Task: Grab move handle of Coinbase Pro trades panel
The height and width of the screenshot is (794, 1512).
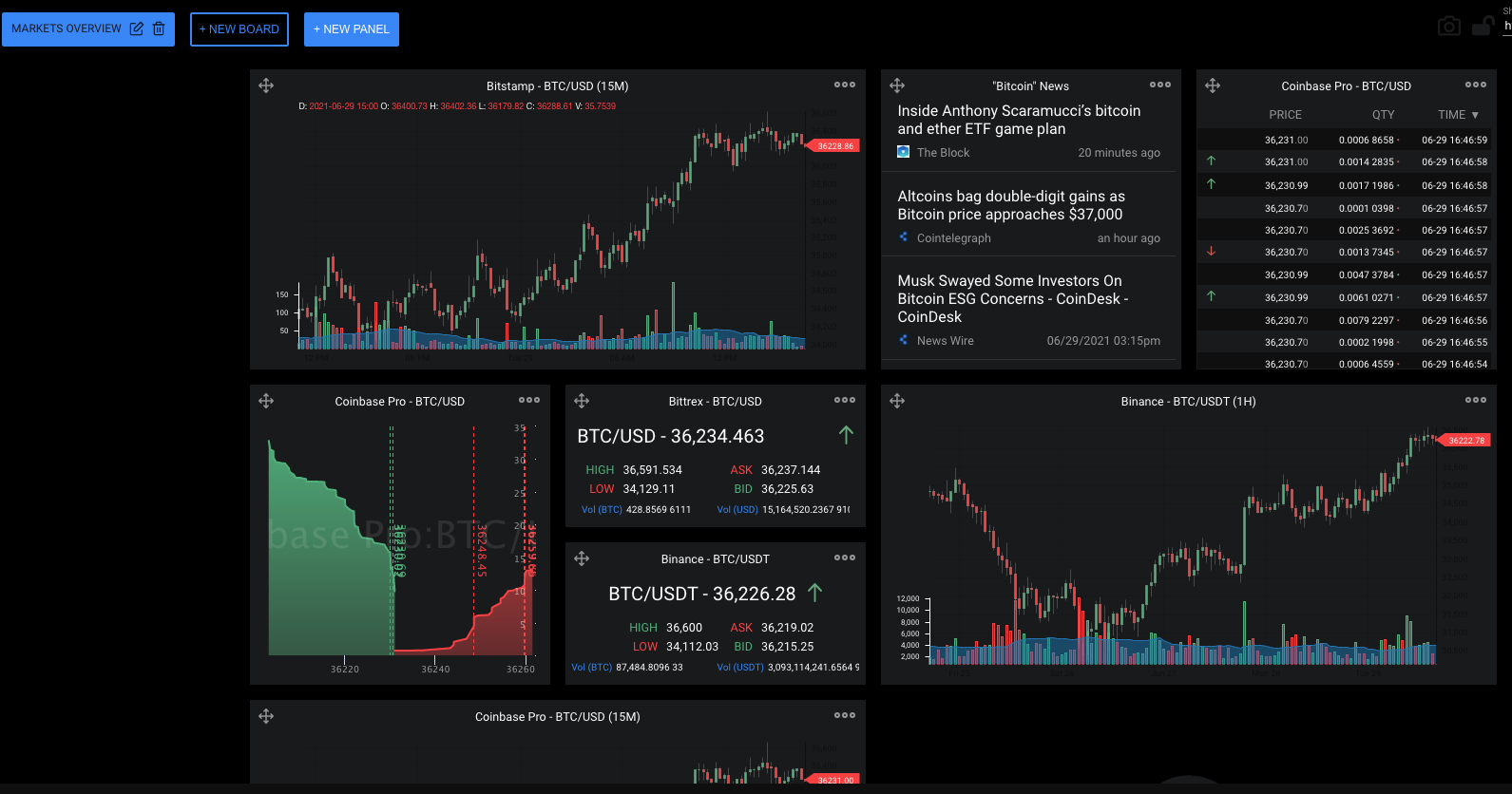Action: coord(1213,85)
